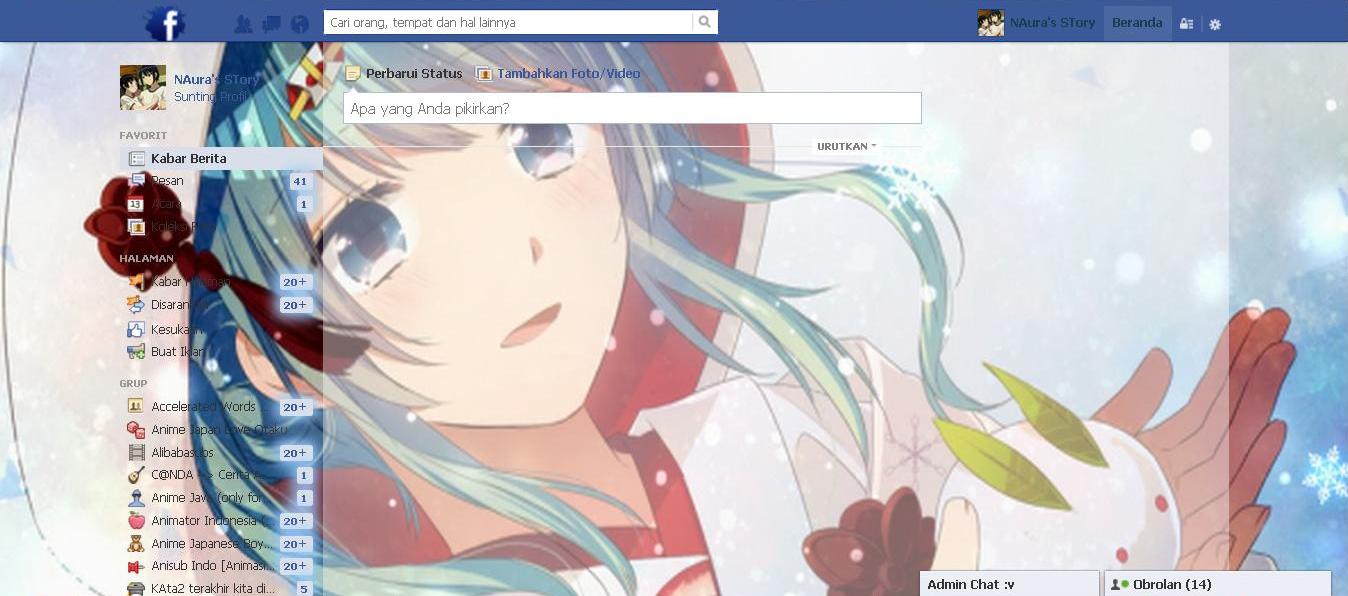Click the Kabar Halaman 20+ counter
The image size is (1348, 596).
click(295, 282)
